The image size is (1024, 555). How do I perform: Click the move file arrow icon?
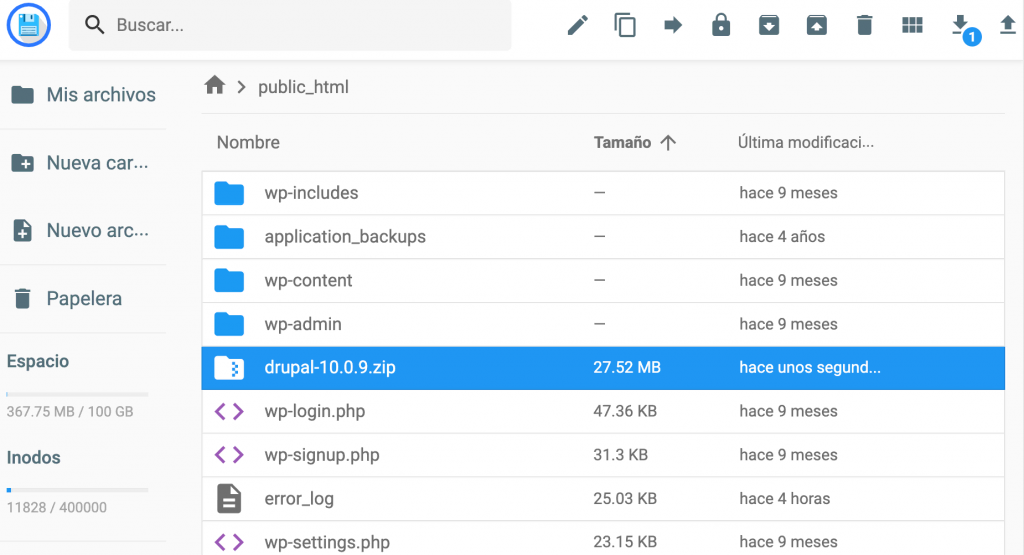pos(673,25)
